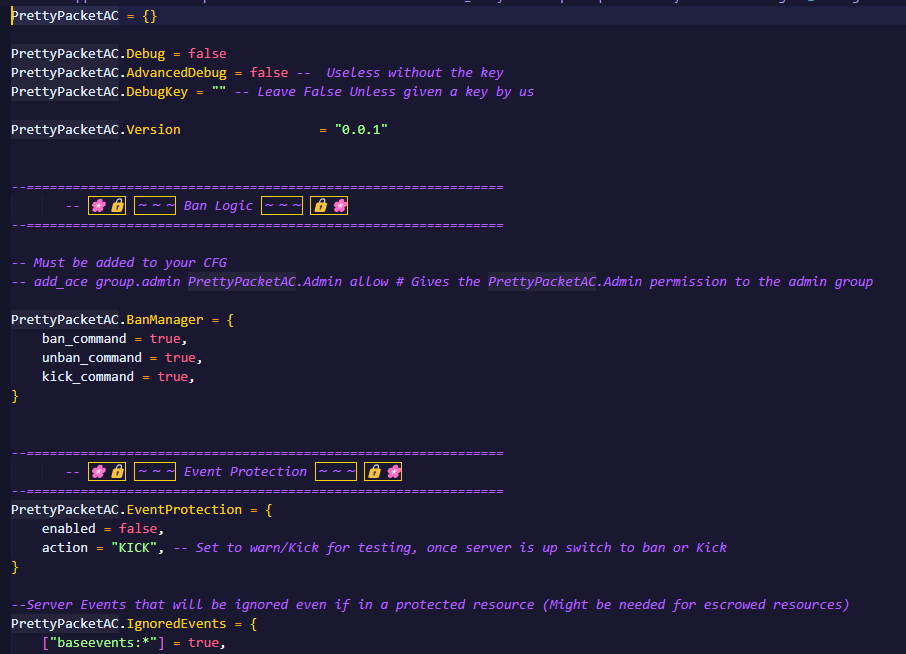Click the AdvancedDebug property name
This screenshot has height=654, width=906.
point(176,73)
